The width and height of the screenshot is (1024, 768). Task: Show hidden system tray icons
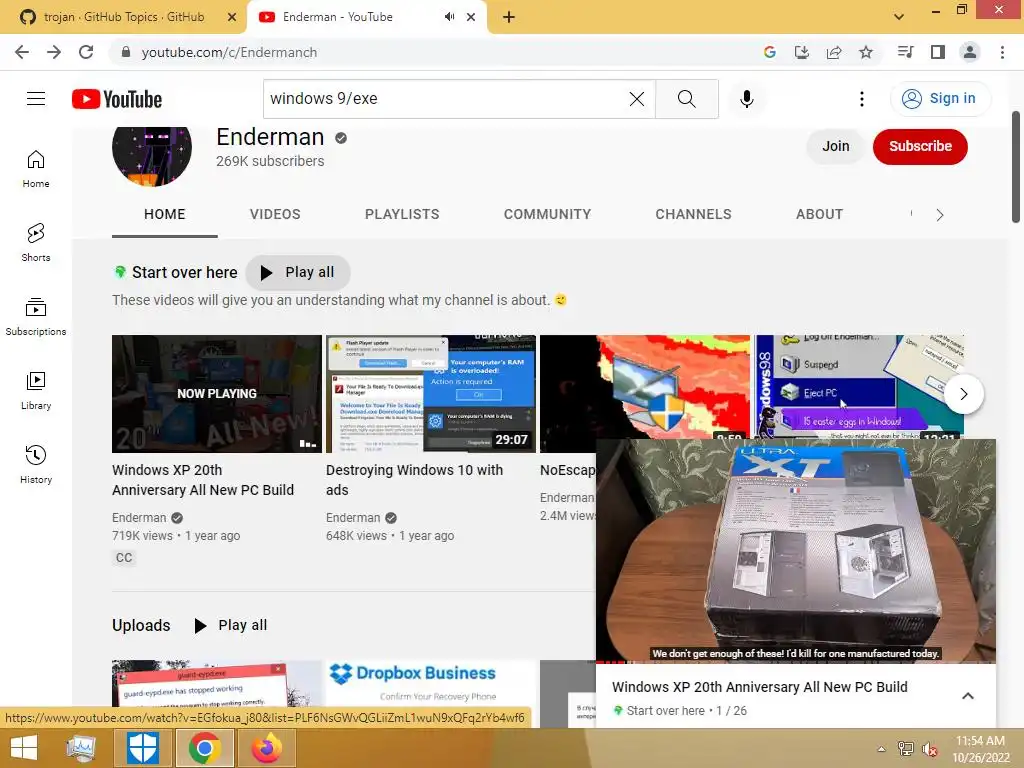pos(881,749)
